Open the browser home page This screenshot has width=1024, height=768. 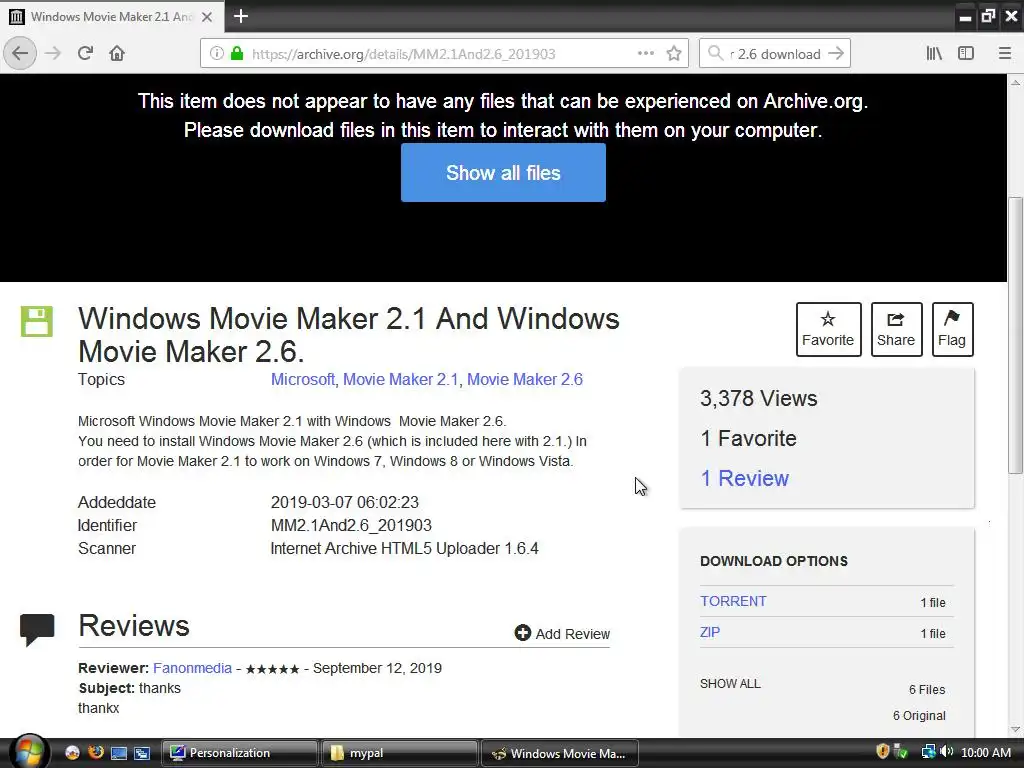tap(117, 54)
